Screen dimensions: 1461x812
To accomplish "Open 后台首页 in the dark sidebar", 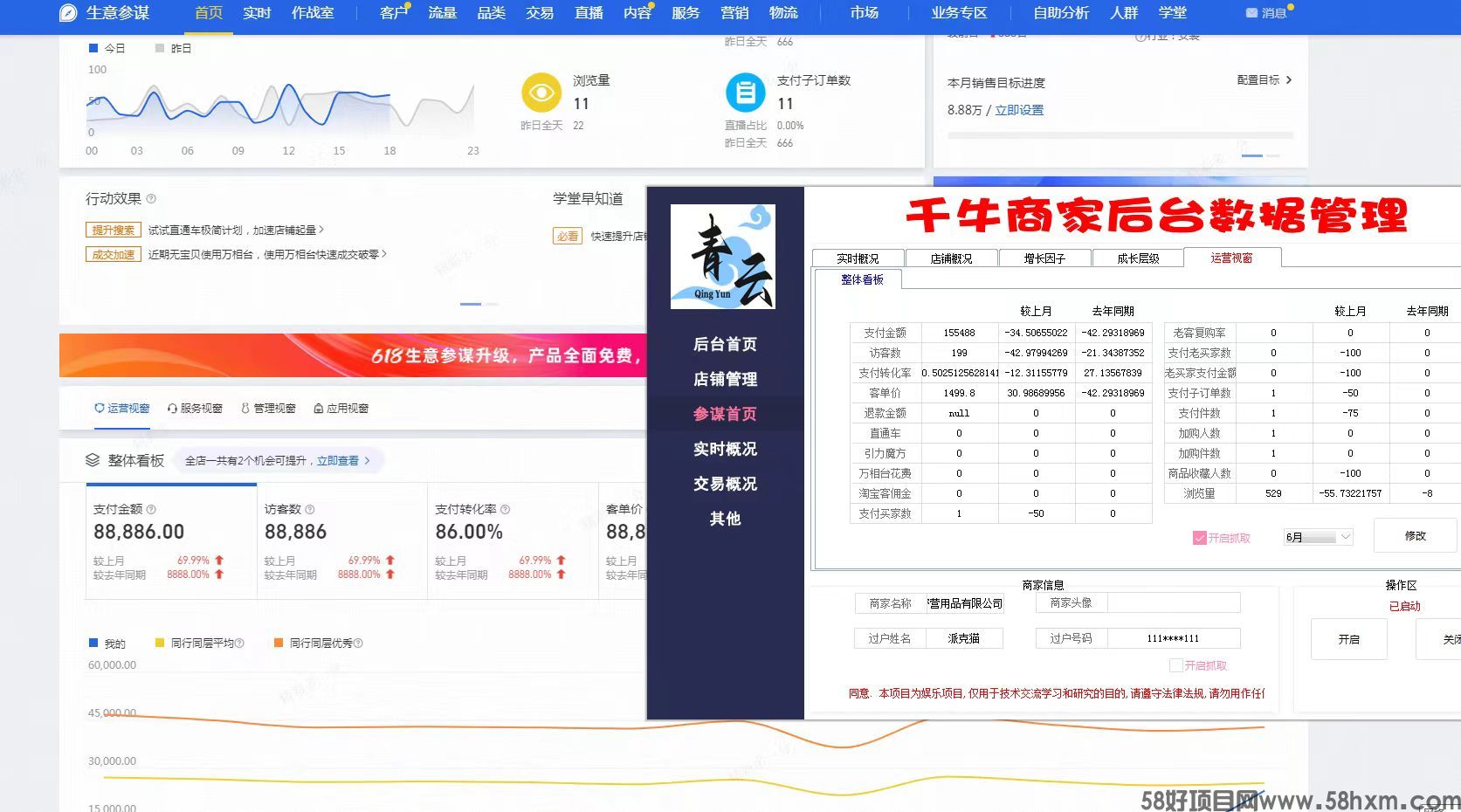I will (725, 344).
